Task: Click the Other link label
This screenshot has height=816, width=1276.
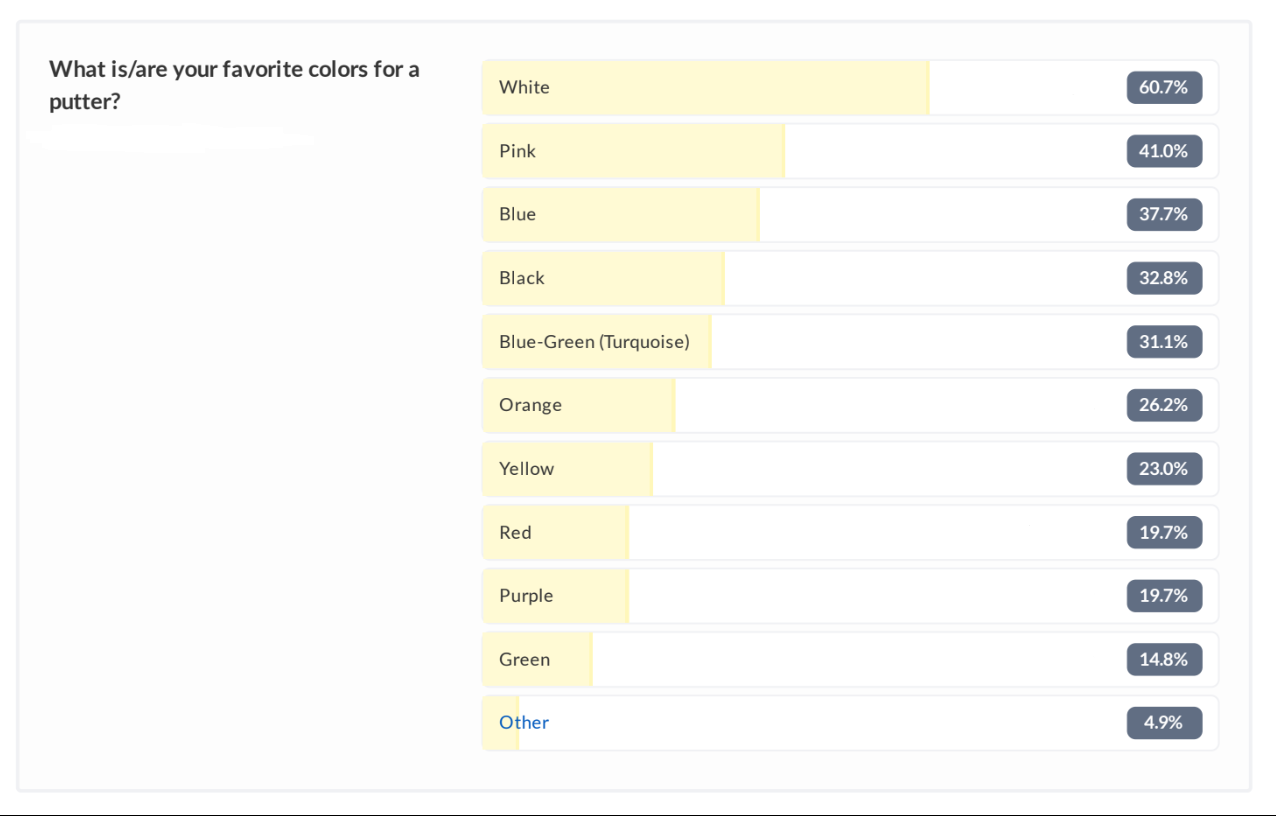Action: tap(524, 723)
